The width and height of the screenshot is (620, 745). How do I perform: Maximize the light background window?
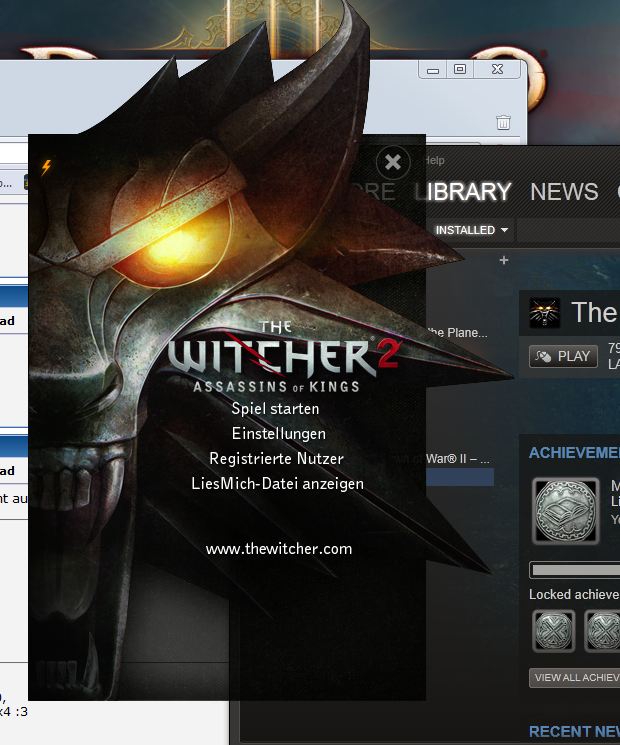pos(460,69)
